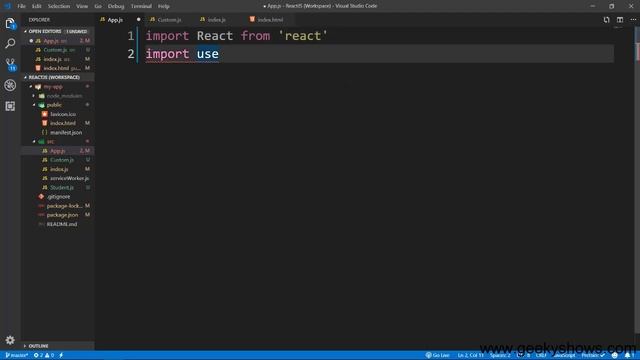Open notifications bell in status bar
Screen dimensions: 640x360
[x=628, y=356]
